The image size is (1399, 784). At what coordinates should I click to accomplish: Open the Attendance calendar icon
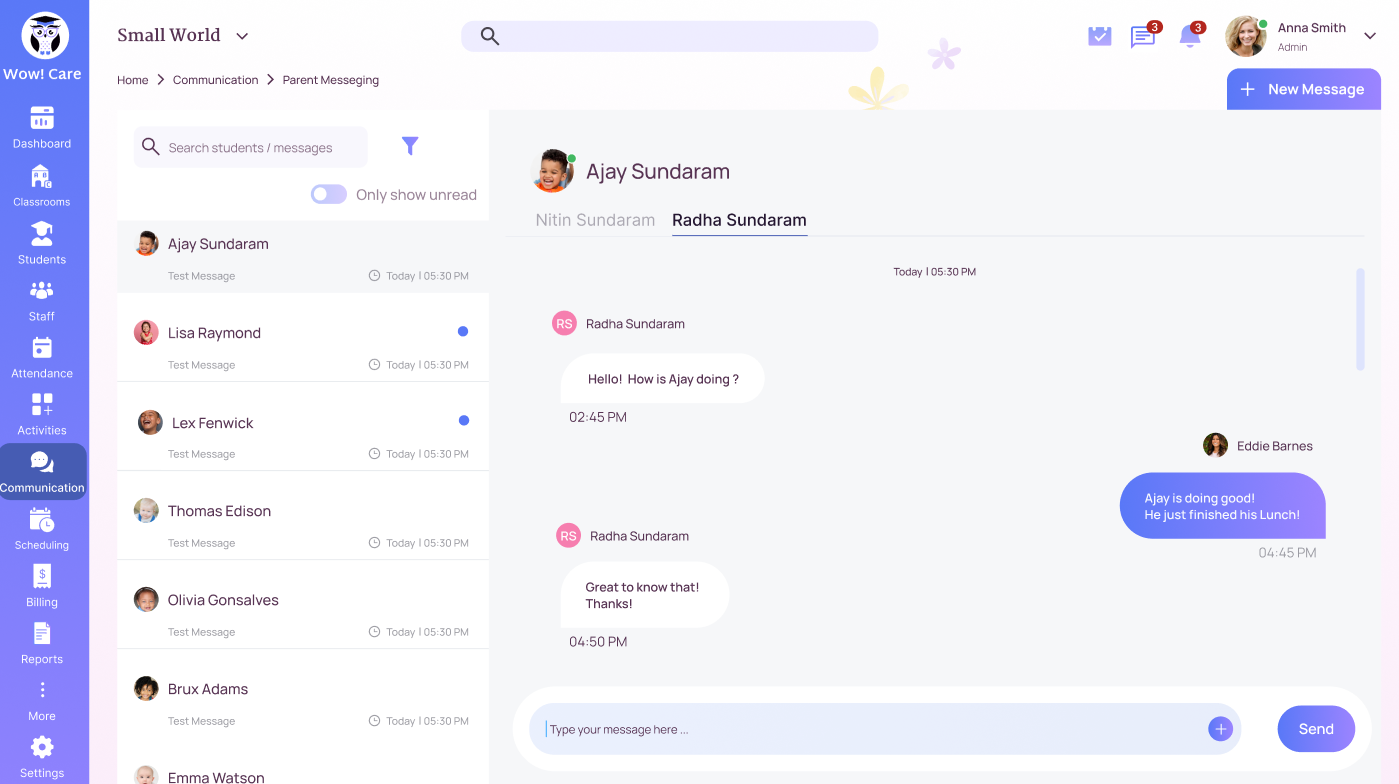click(42, 348)
